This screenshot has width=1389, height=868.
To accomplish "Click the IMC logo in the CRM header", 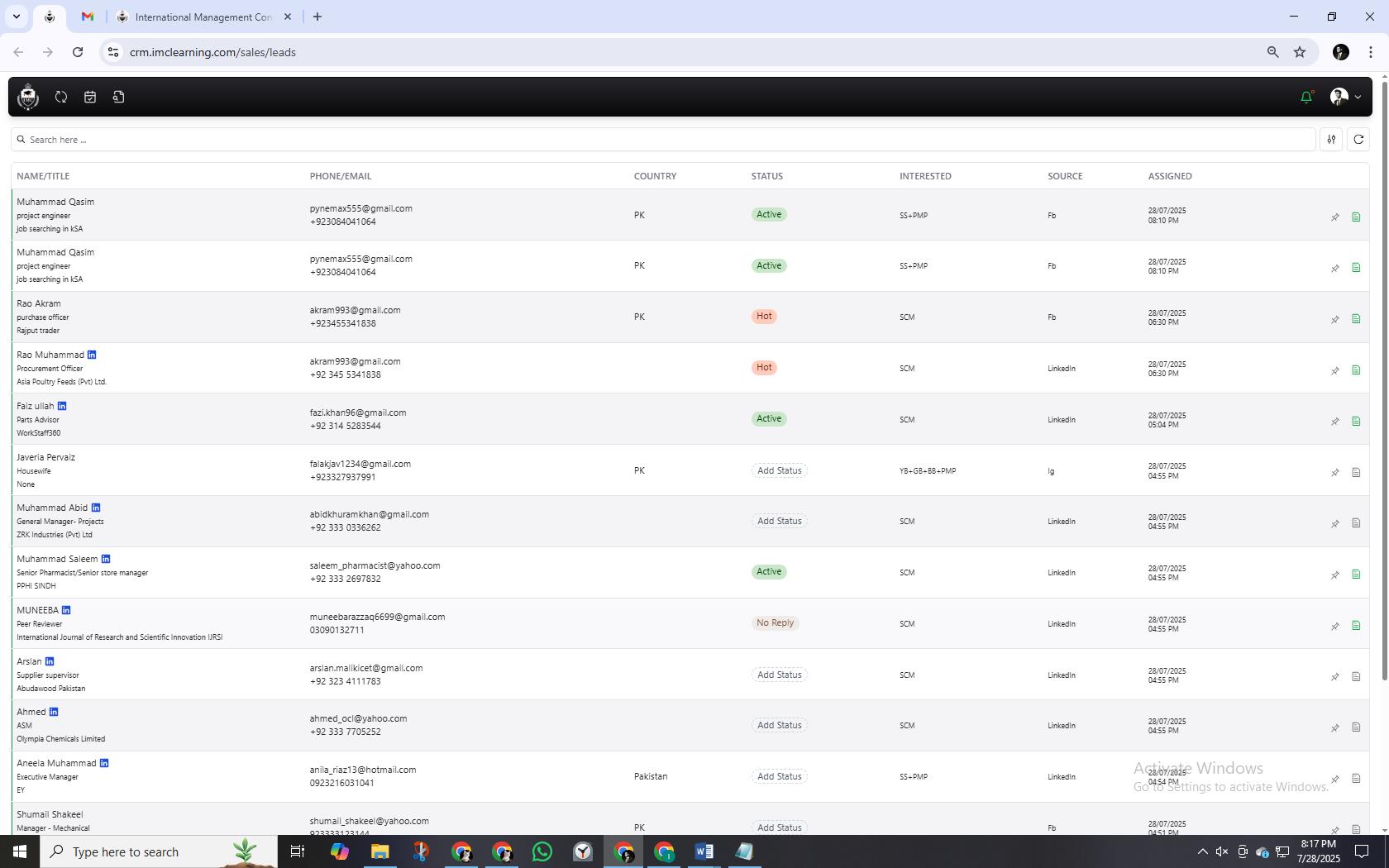I will [x=28, y=97].
